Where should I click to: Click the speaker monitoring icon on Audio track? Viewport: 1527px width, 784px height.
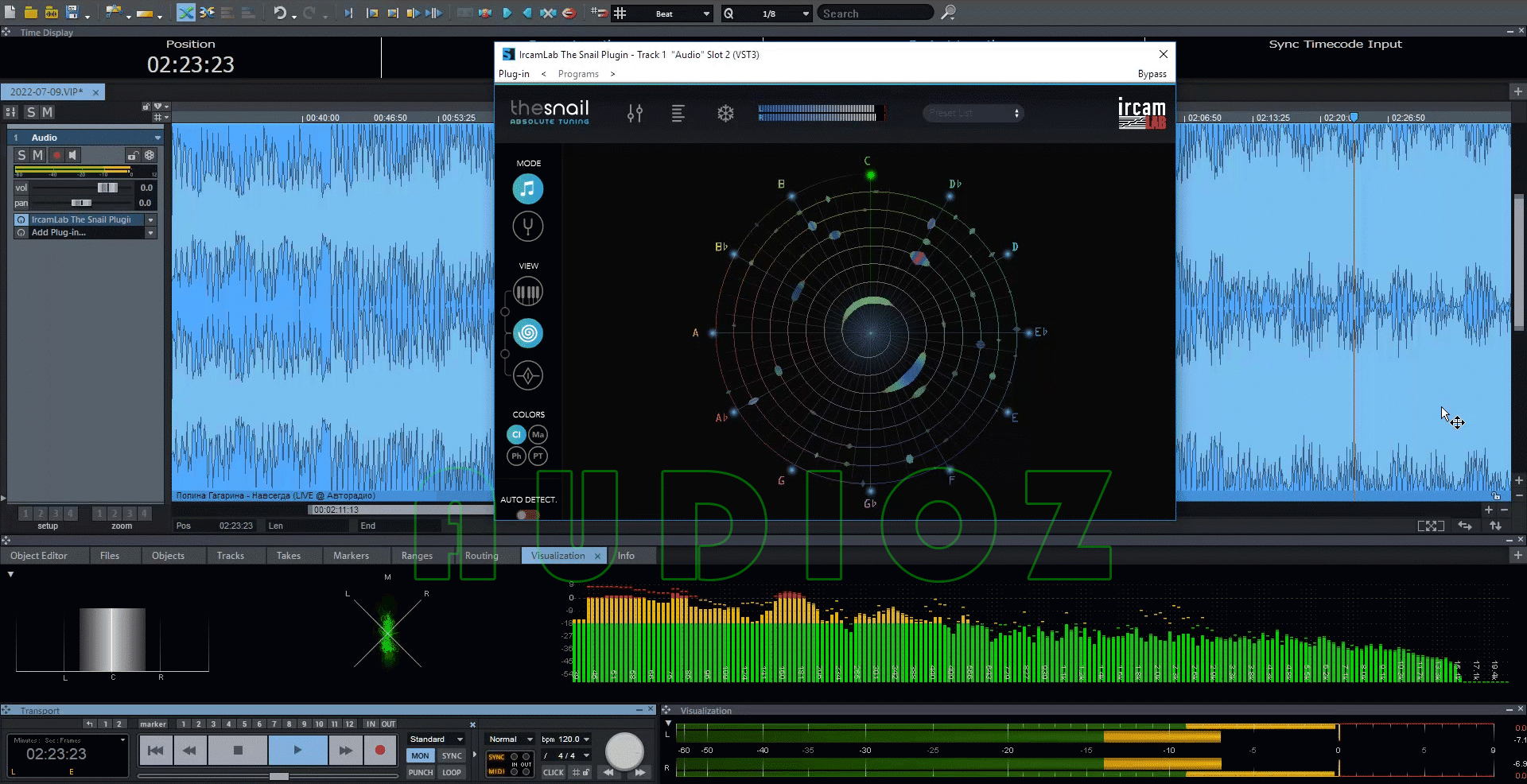coord(73,156)
